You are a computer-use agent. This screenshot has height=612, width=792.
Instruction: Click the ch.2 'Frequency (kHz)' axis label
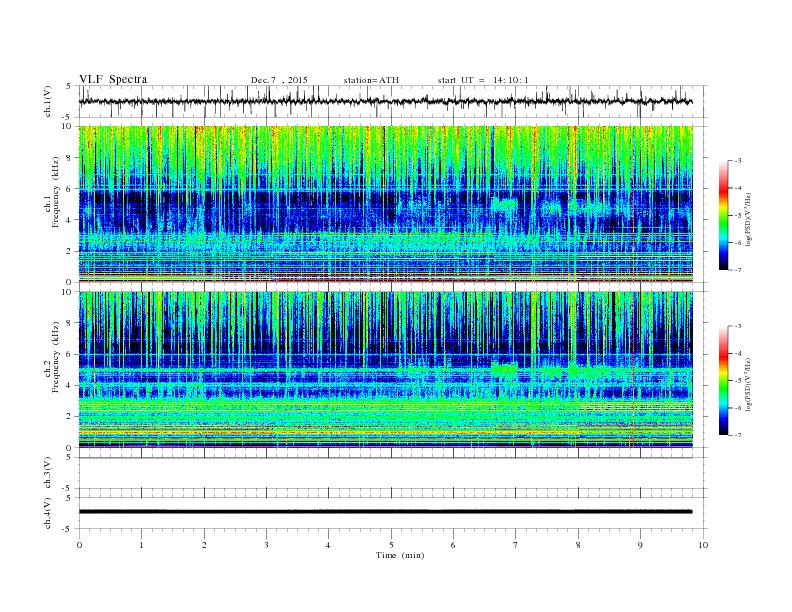click(55, 356)
